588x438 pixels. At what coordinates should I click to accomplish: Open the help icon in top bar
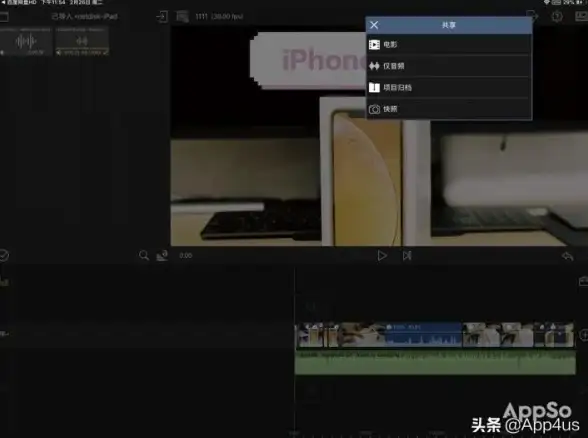point(557,16)
